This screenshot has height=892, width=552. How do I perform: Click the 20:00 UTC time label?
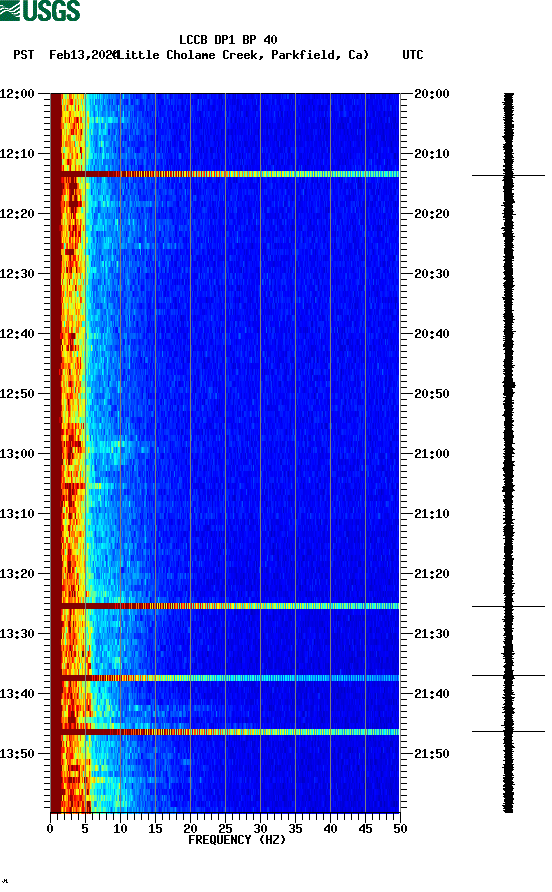pyautogui.click(x=432, y=94)
